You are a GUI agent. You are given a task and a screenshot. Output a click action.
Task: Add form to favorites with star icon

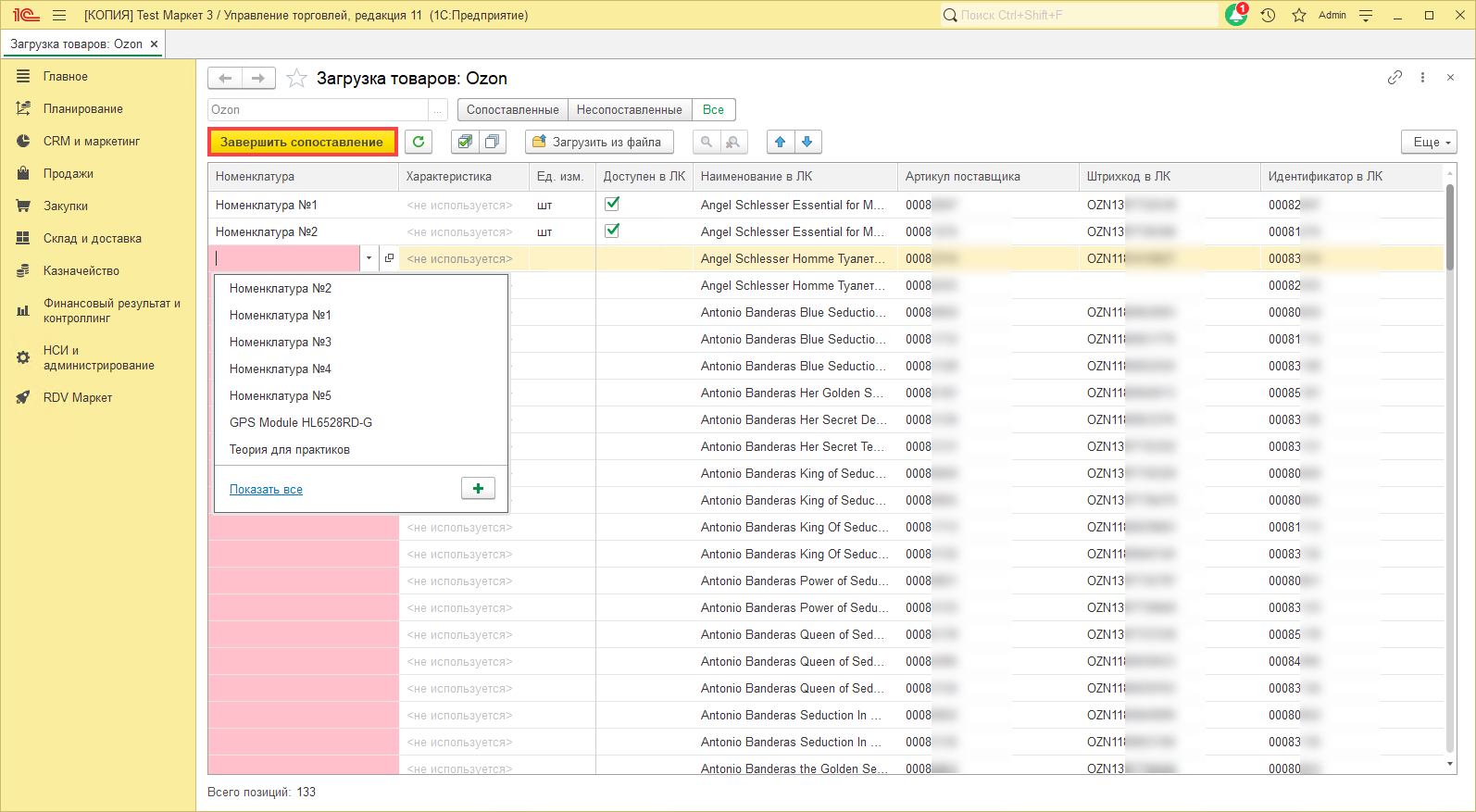click(x=296, y=79)
